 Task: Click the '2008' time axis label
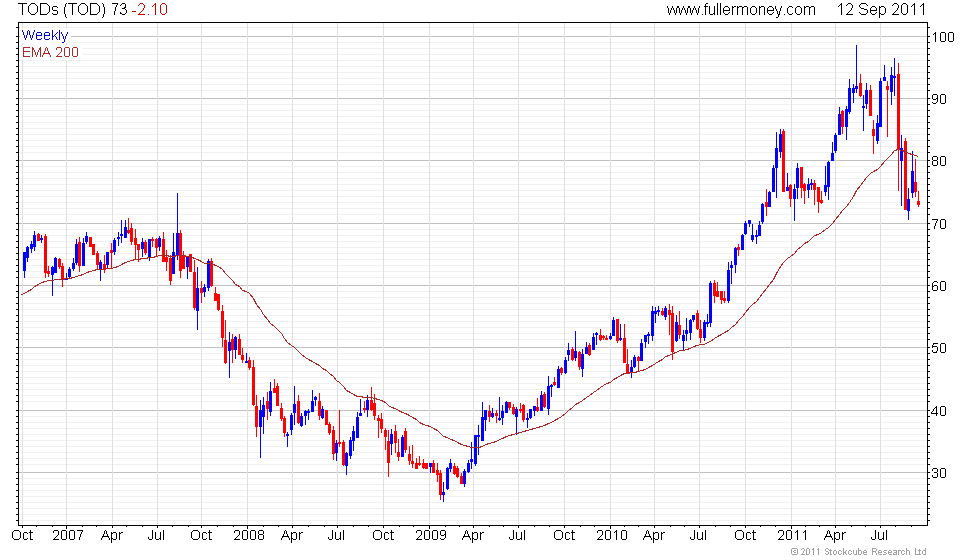click(249, 536)
